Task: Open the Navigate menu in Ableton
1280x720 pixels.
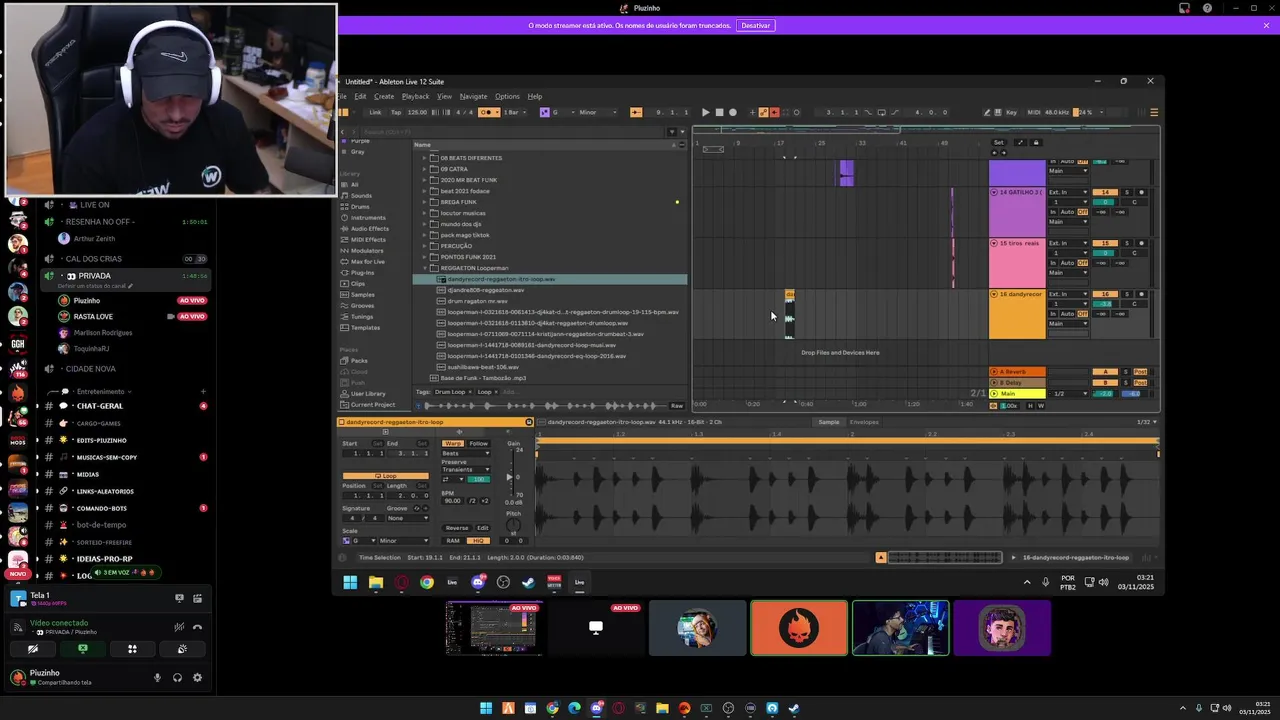Action: tap(473, 97)
